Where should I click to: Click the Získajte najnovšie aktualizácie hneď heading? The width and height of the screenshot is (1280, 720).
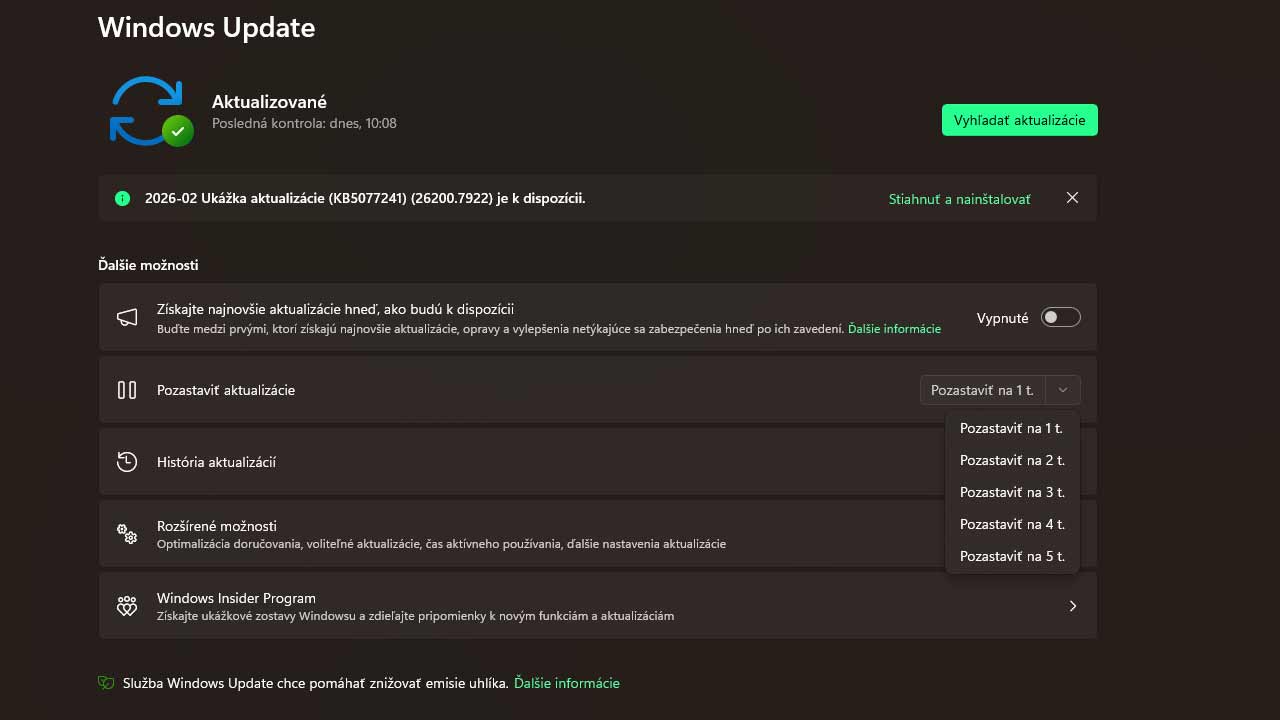click(335, 310)
